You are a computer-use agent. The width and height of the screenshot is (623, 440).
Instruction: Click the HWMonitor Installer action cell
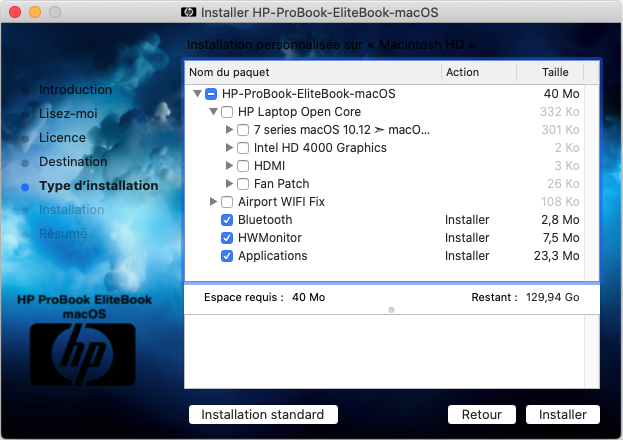(467, 238)
